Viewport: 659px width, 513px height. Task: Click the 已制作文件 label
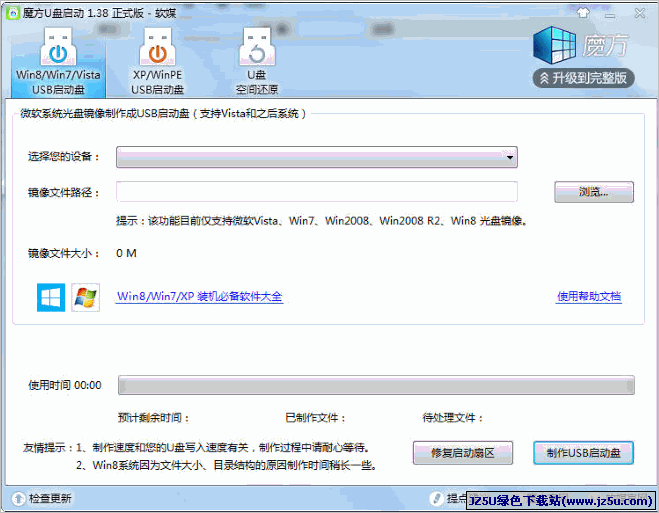(315, 418)
